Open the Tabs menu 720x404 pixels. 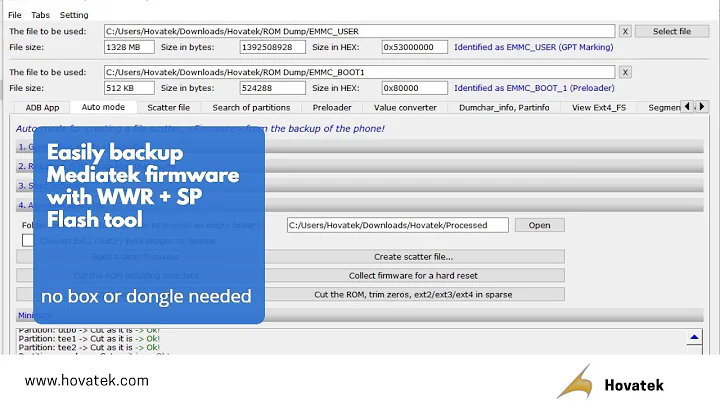point(40,15)
